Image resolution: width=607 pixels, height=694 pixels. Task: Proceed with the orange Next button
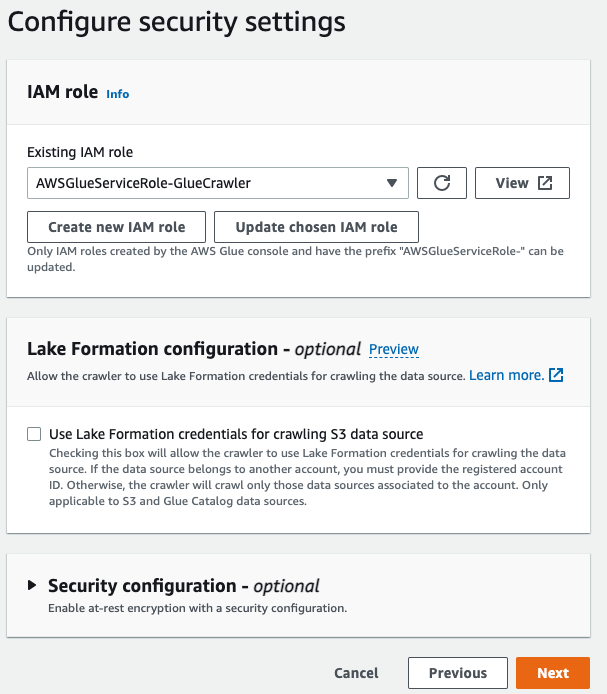(x=553, y=673)
